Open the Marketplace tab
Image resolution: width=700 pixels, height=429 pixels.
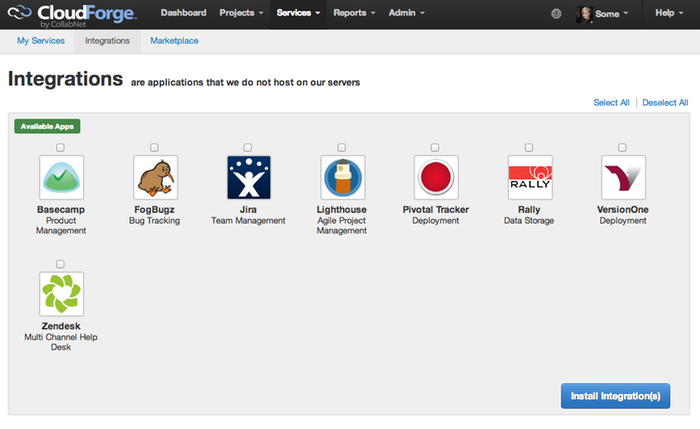pyautogui.click(x=173, y=41)
